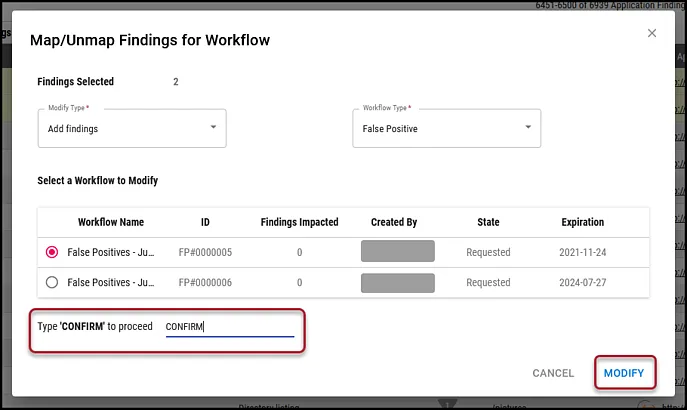
Task: Click expiration date 2021-11-24
Action: 582,252
